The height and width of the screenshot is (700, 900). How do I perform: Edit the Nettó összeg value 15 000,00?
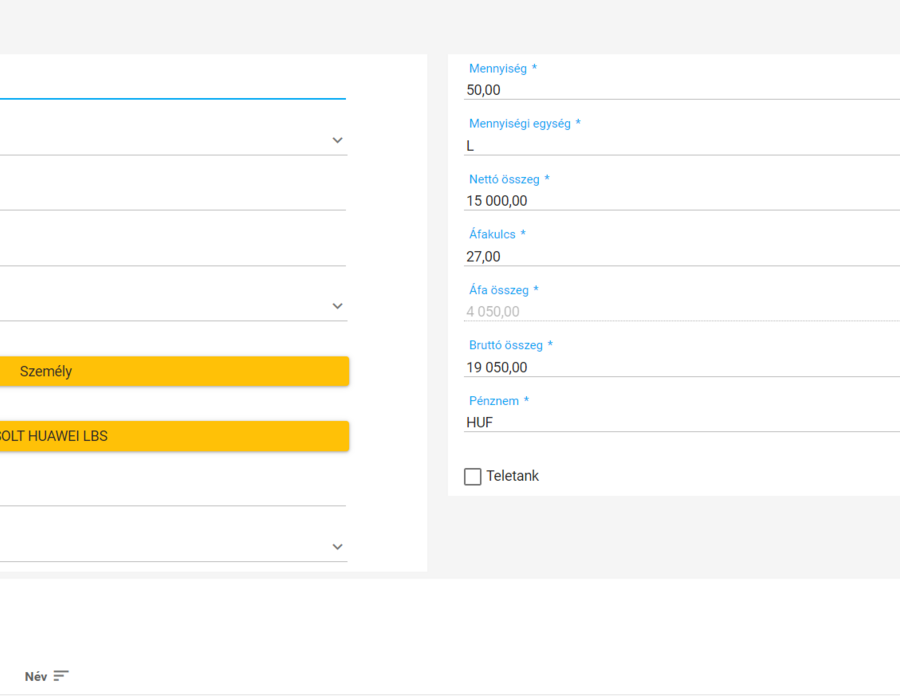pos(682,201)
